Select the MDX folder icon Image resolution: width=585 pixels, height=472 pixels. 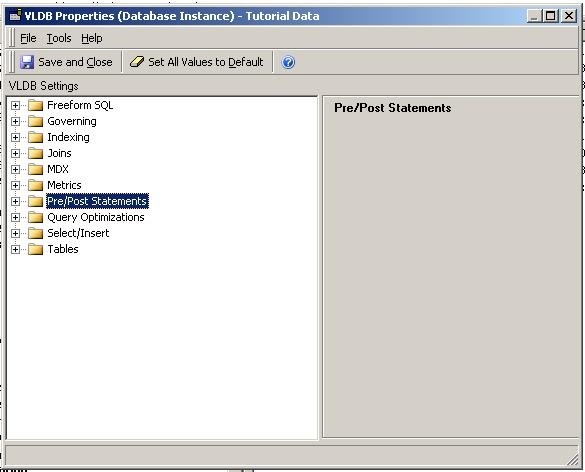[x=35, y=169]
